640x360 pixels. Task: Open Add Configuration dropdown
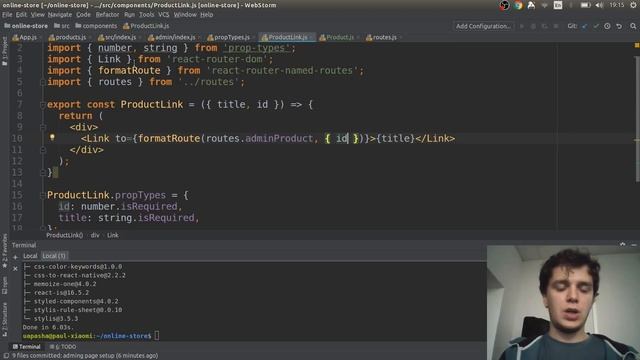tap(483, 26)
